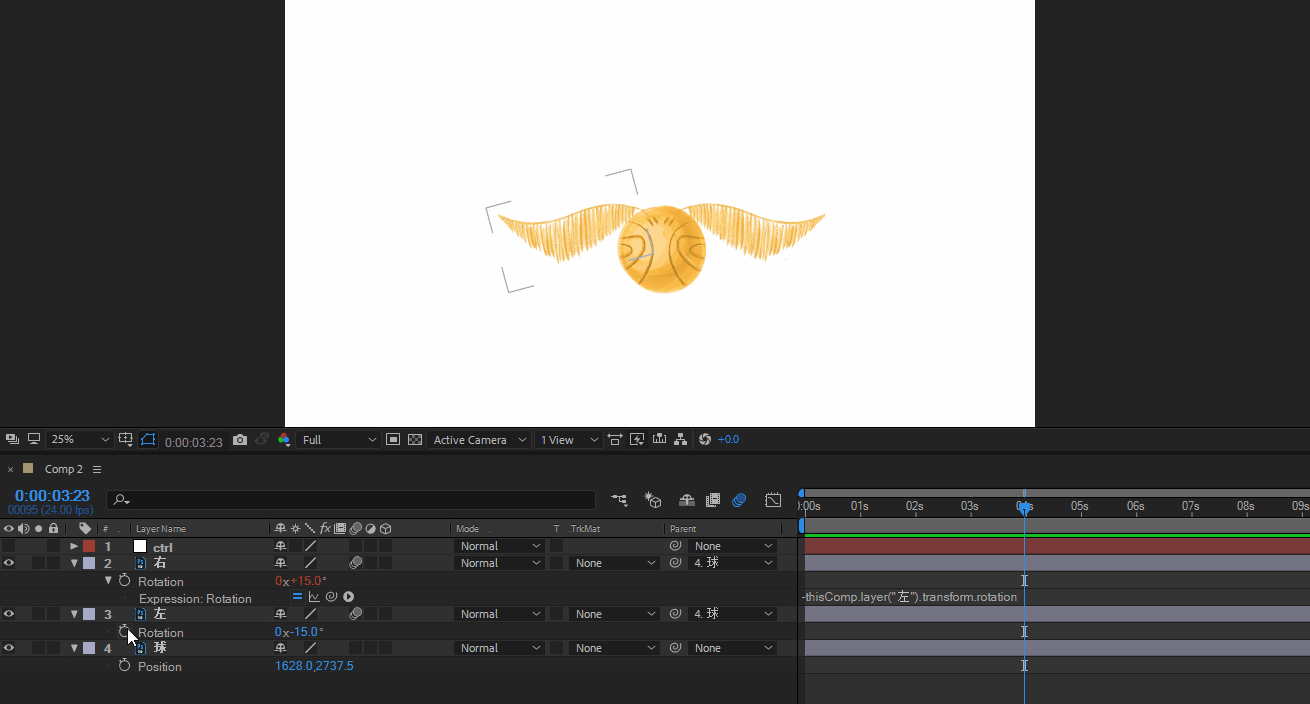Select the Comp 2 timeline tab
The width and height of the screenshot is (1310, 704).
pos(63,469)
